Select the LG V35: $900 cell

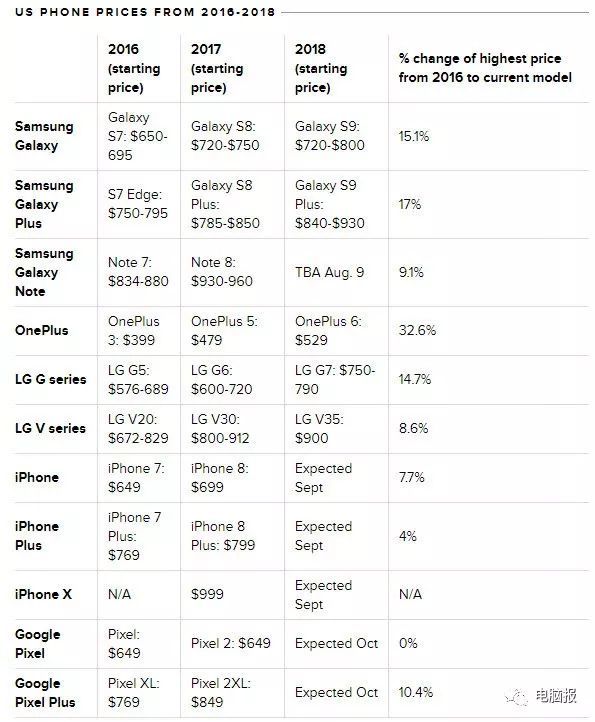pos(319,429)
